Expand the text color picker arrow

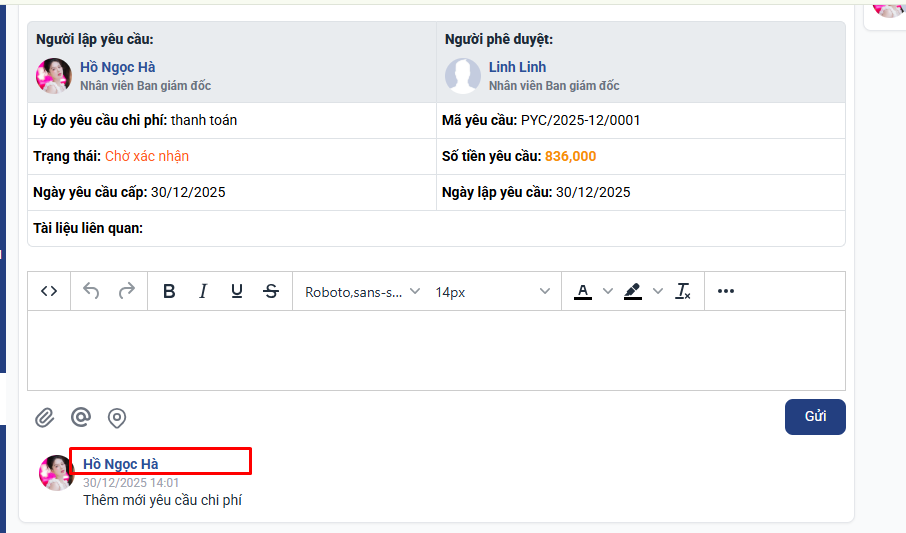click(608, 291)
